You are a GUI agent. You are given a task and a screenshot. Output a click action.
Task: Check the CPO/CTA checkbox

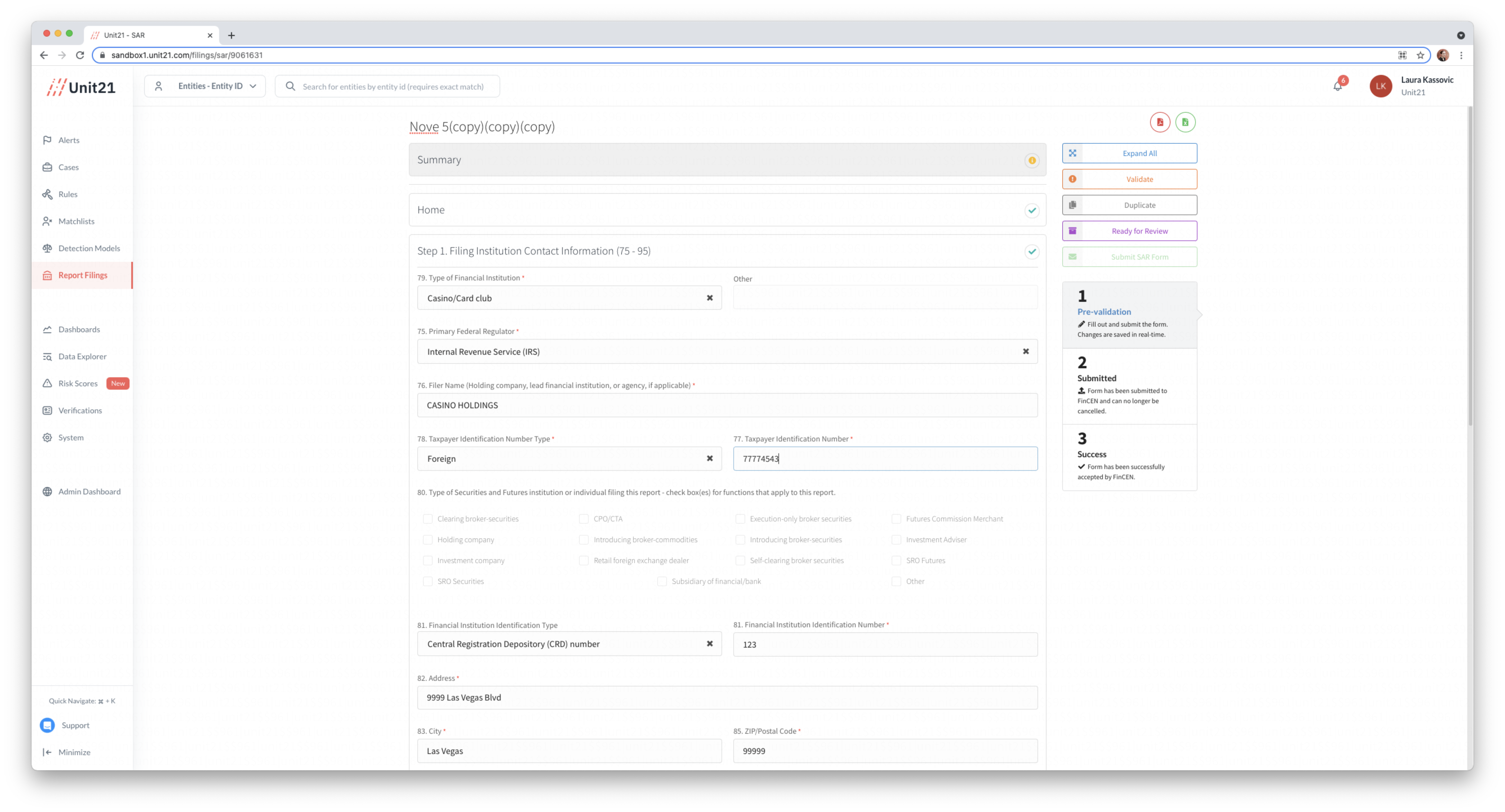click(584, 519)
